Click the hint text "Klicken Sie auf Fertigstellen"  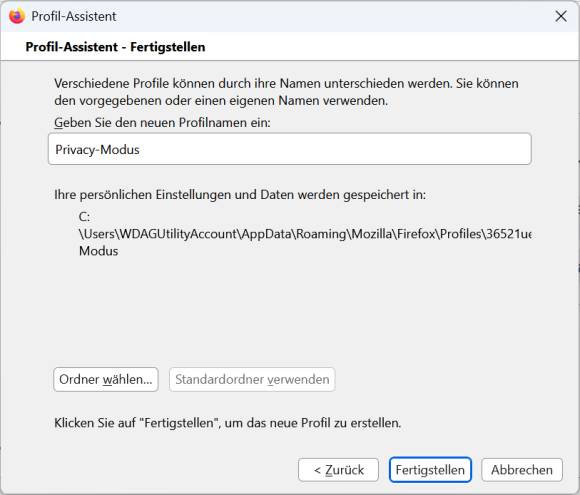tap(227, 423)
